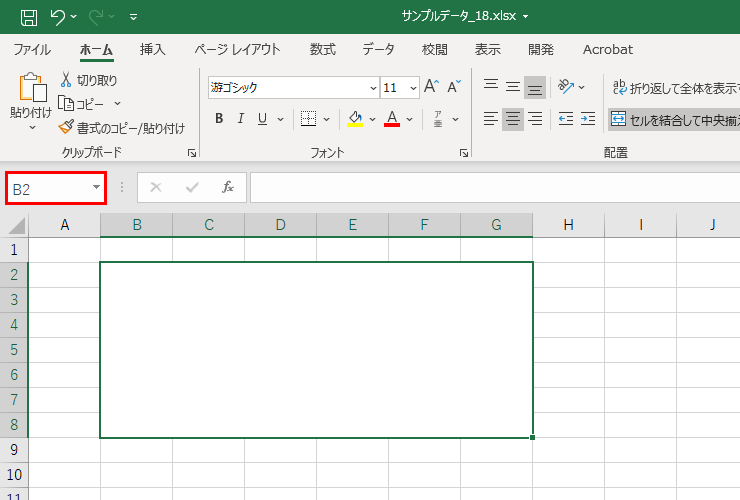Image resolution: width=740 pixels, height=500 pixels.
Task: Click into the formula bar input
Action: coord(495,187)
